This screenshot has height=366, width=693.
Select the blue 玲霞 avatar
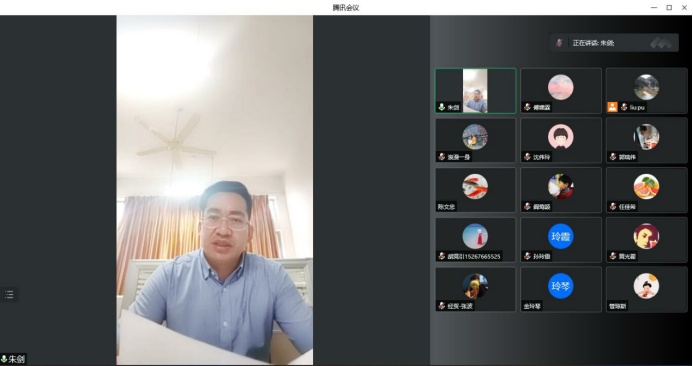(x=561, y=236)
